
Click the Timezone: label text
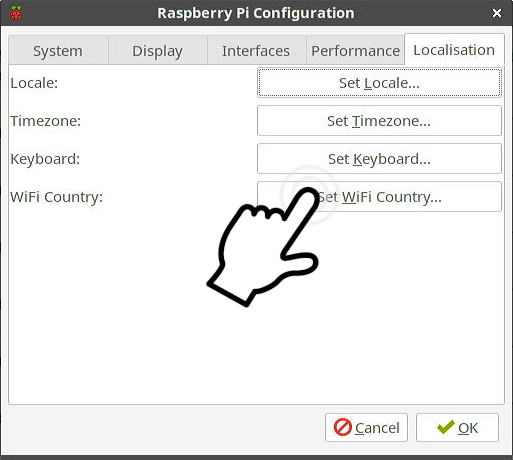coord(46,121)
